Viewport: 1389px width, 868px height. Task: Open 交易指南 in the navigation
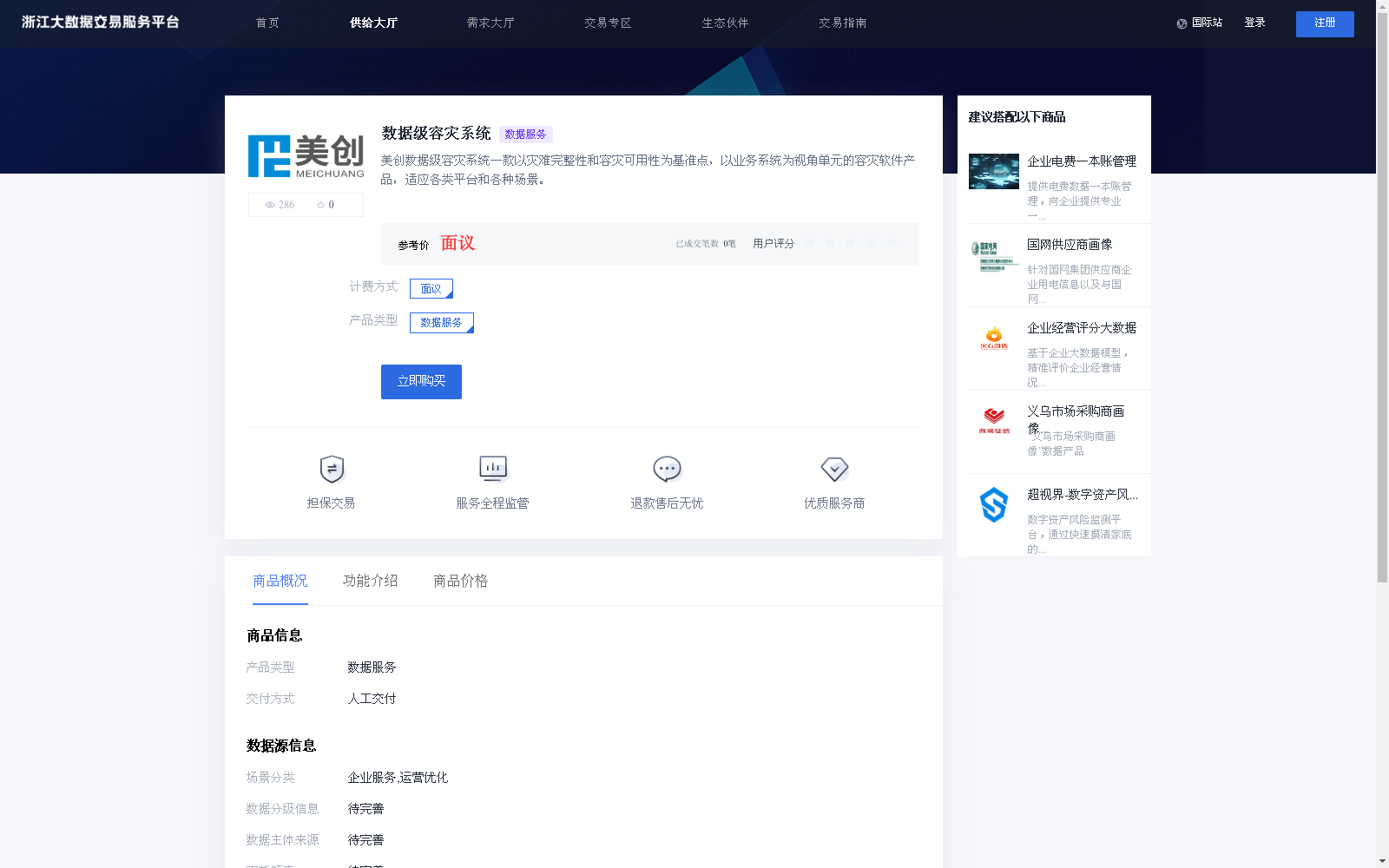click(842, 23)
